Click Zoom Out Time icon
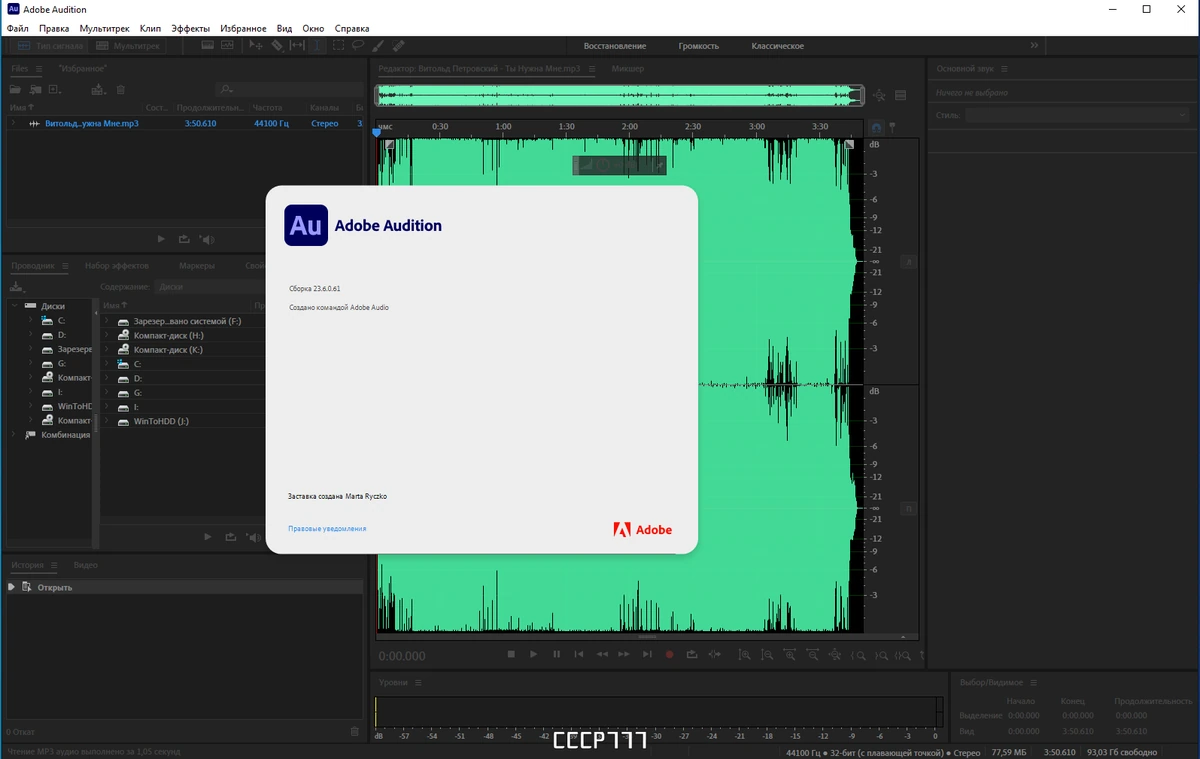The width and height of the screenshot is (1200, 759). click(813, 654)
